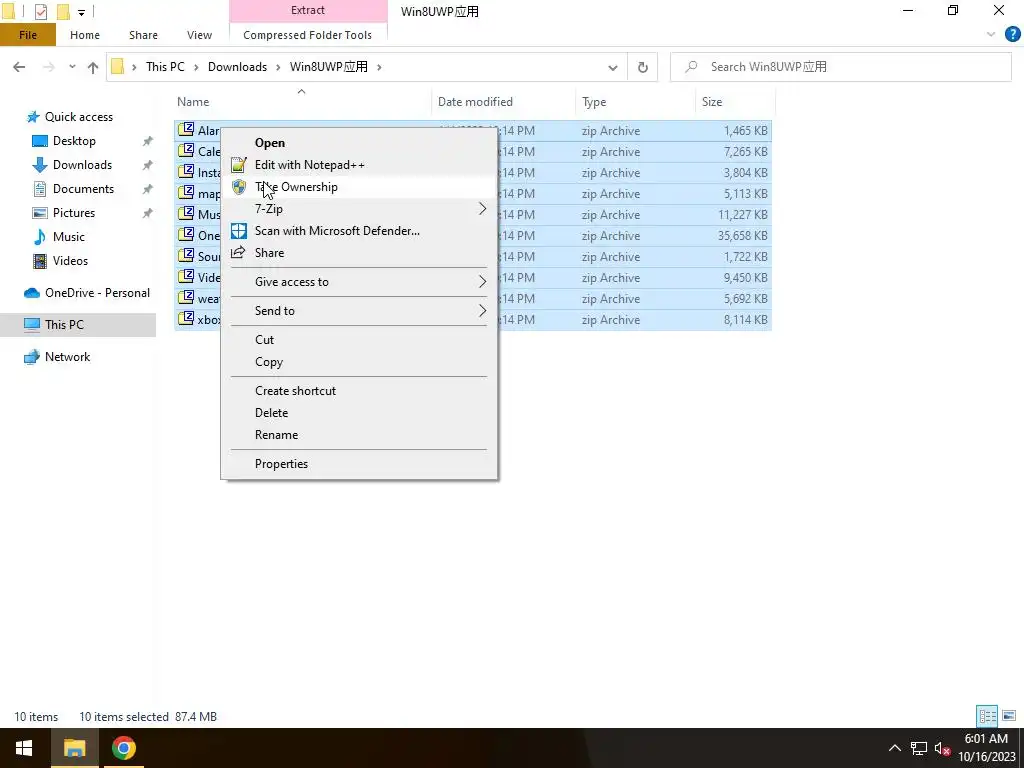Launch Google Chrome from the taskbar
This screenshot has width=1024, height=768.
click(123, 748)
